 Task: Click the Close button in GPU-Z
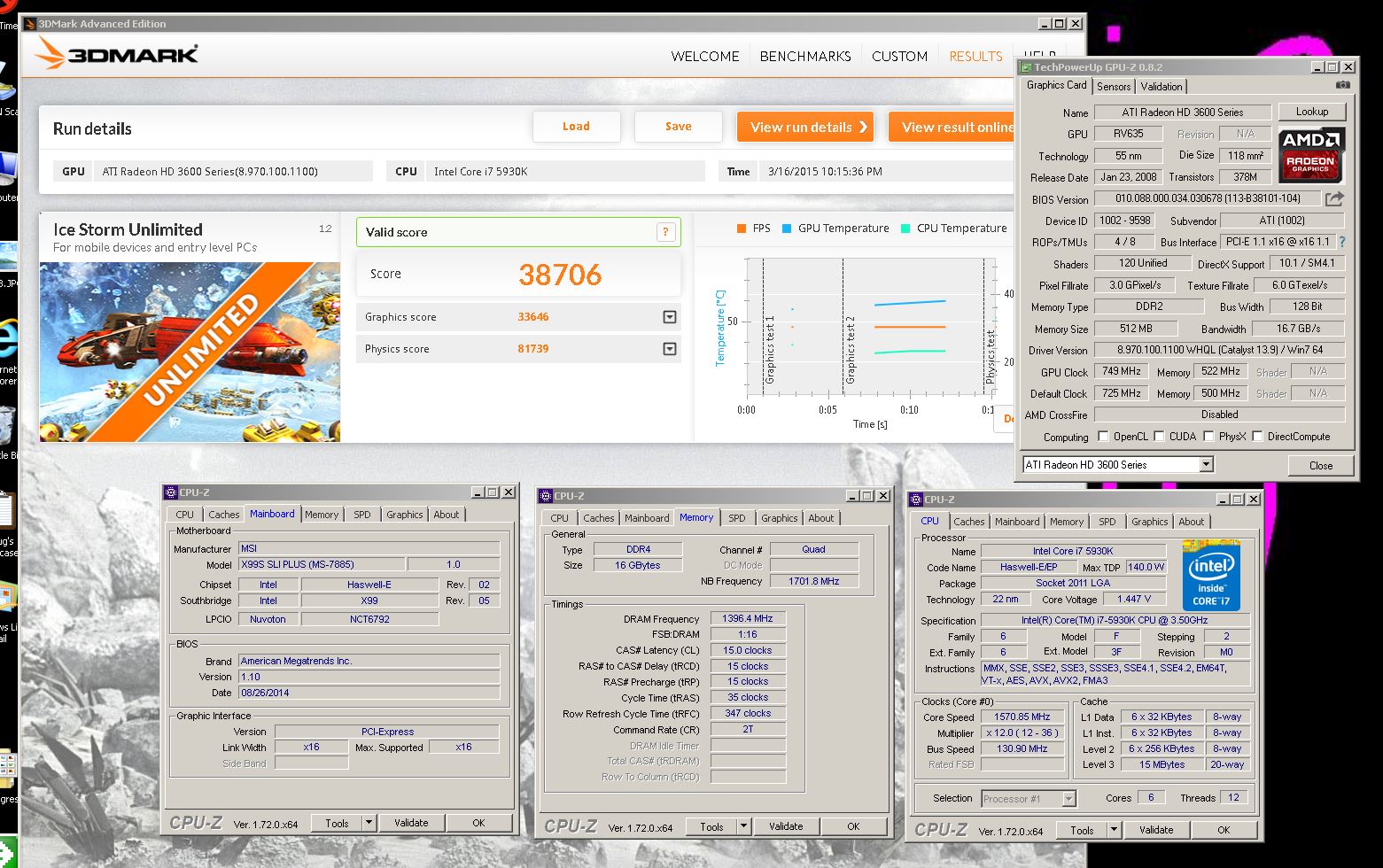click(x=1320, y=465)
